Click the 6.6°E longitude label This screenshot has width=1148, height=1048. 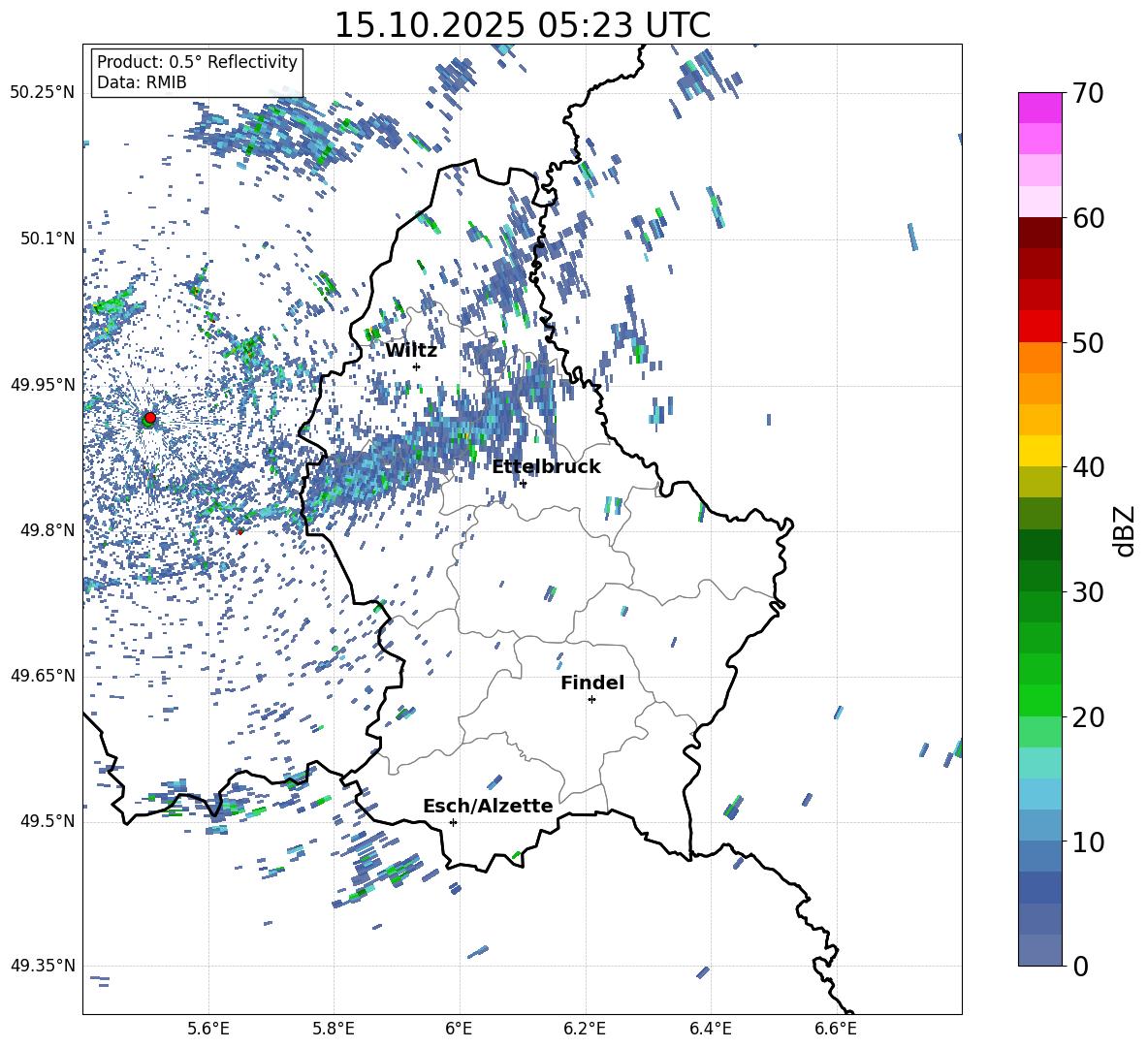[x=836, y=1029]
